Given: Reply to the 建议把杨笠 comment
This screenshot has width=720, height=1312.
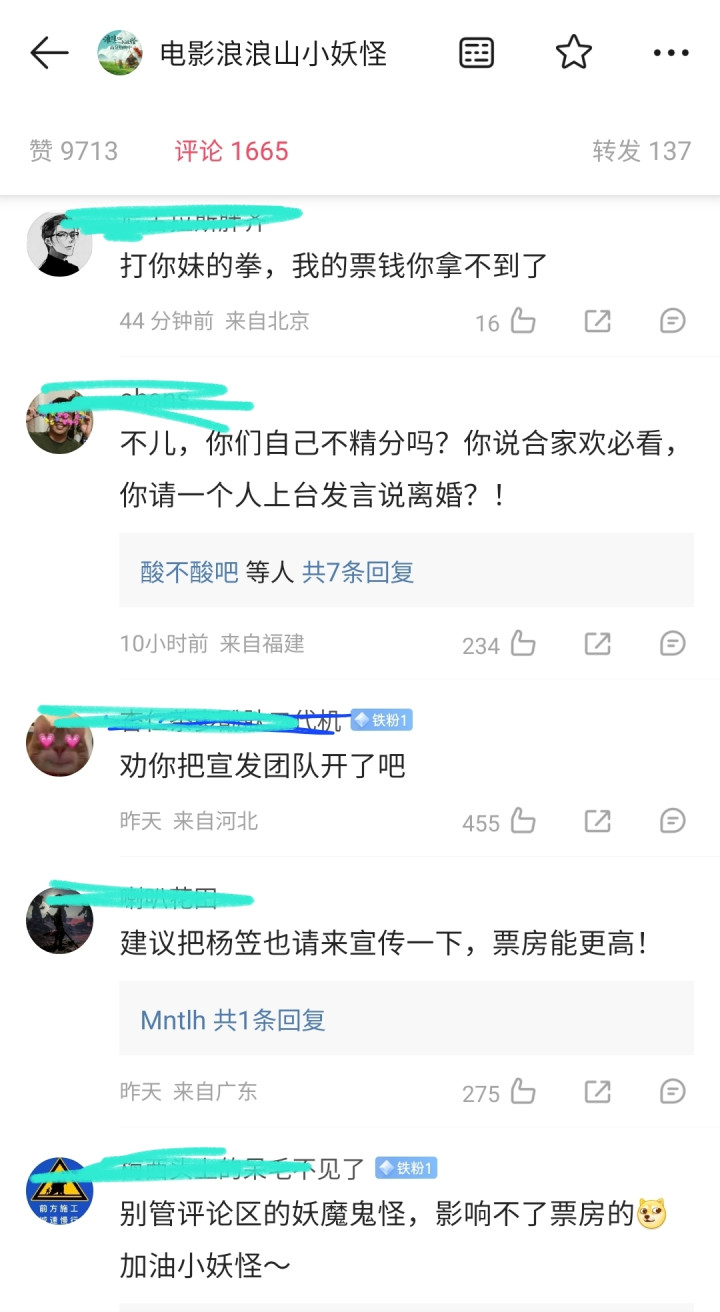Looking at the screenshot, I should pyautogui.click(x=673, y=1092).
